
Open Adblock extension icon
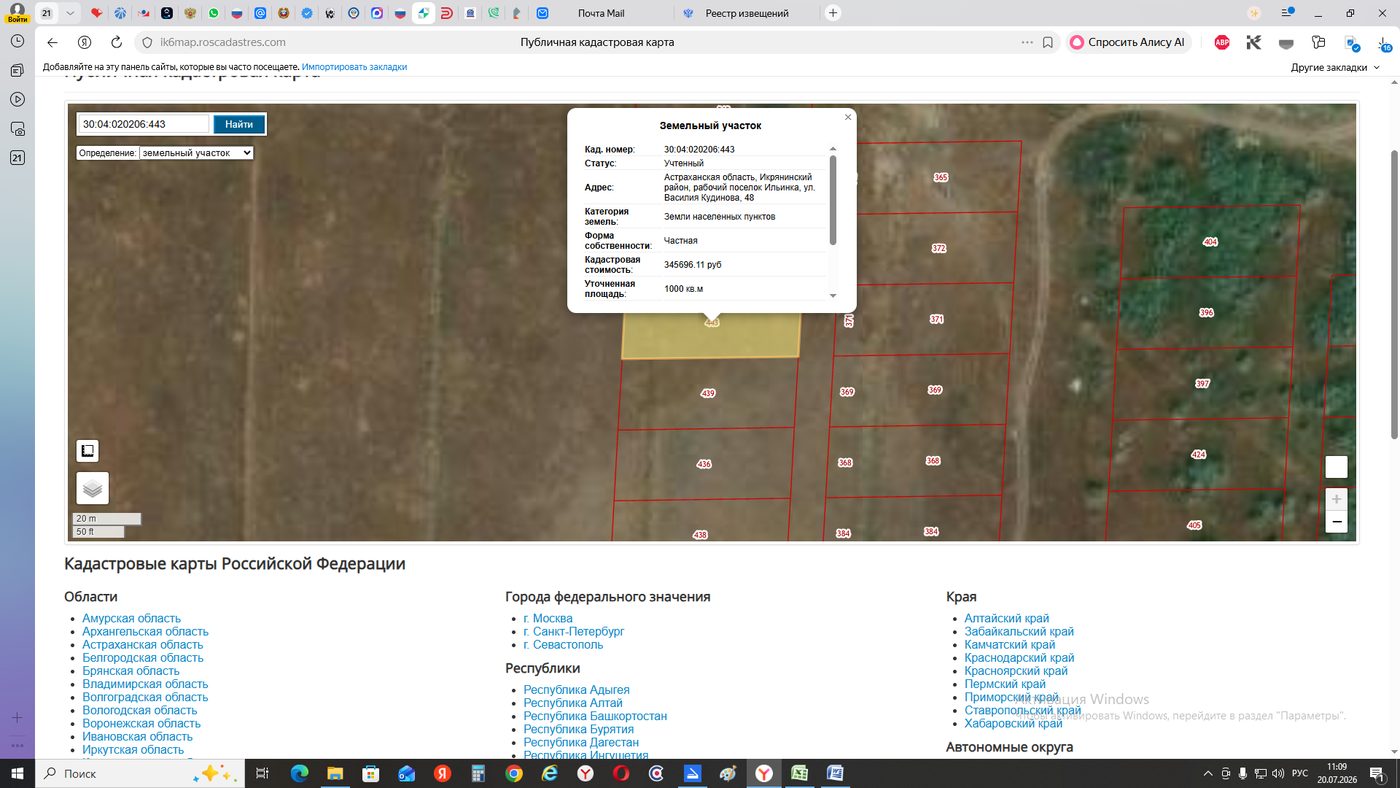(1221, 42)
